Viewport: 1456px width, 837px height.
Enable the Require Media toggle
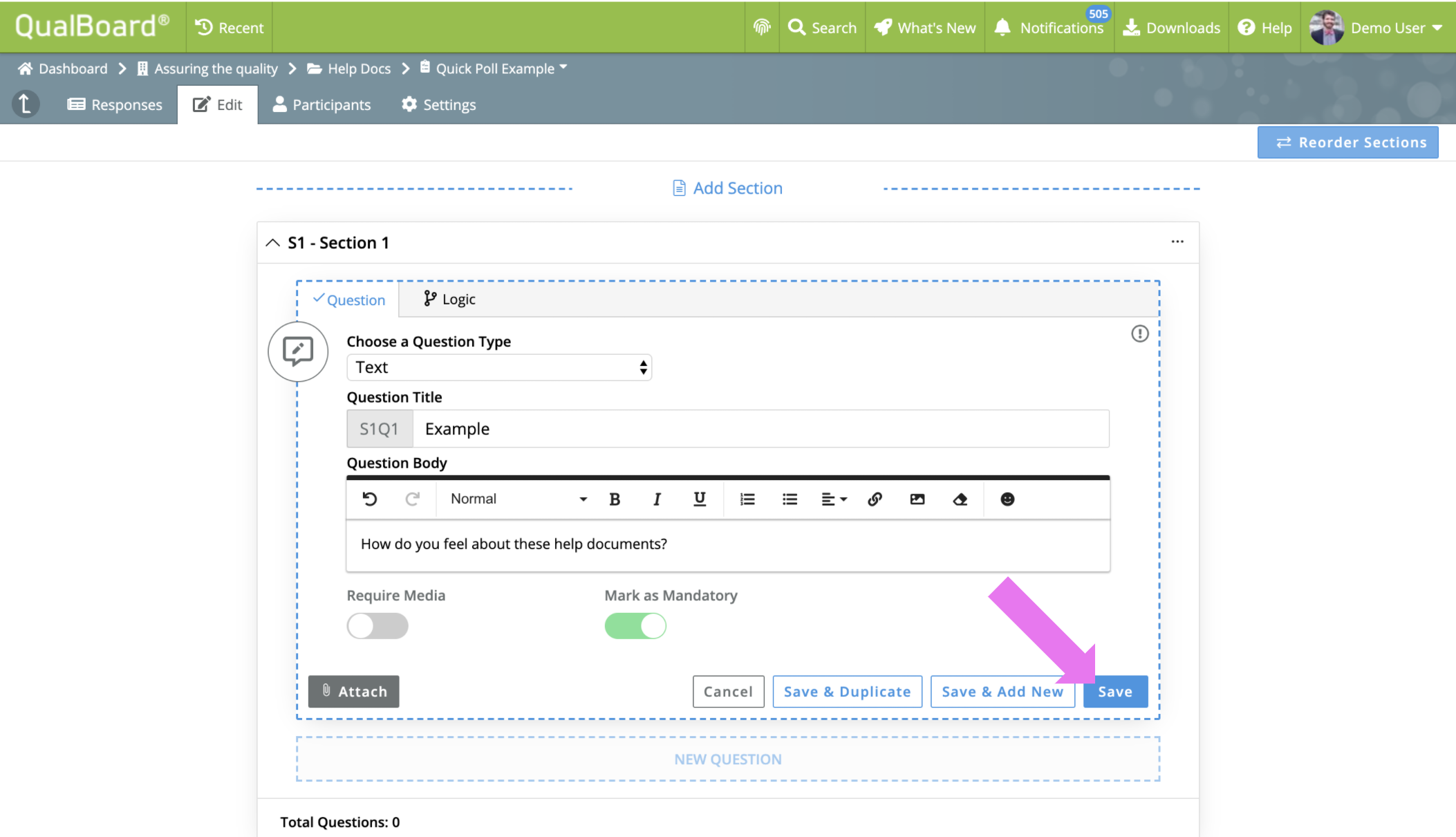coord(377,625)
